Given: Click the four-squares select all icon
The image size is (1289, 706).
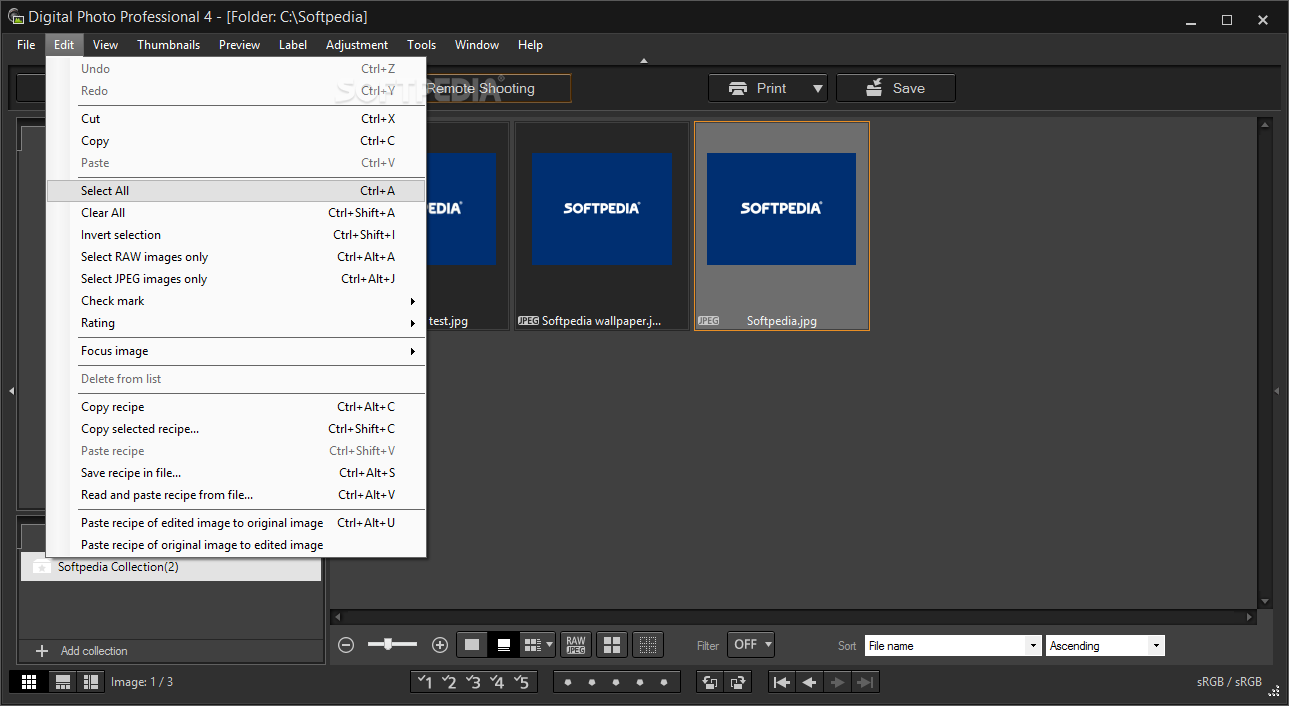Looking at the screenshot, I should (x=612, y=645).
